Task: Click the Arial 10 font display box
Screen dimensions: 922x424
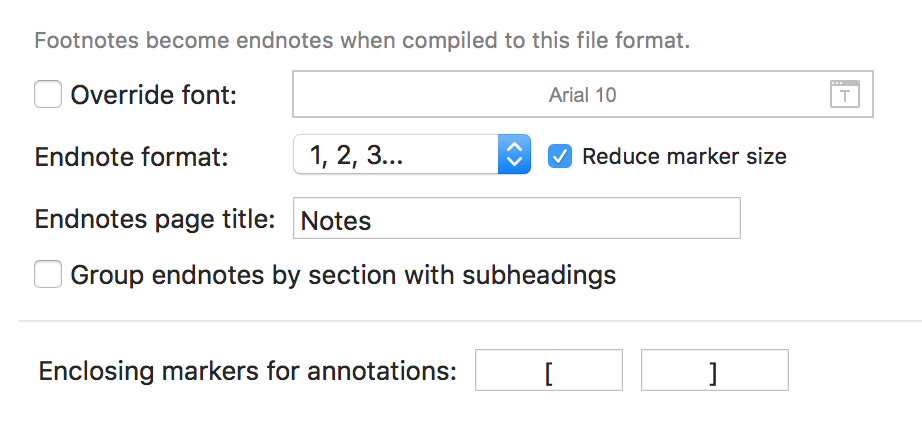Action: click(583, 94)
